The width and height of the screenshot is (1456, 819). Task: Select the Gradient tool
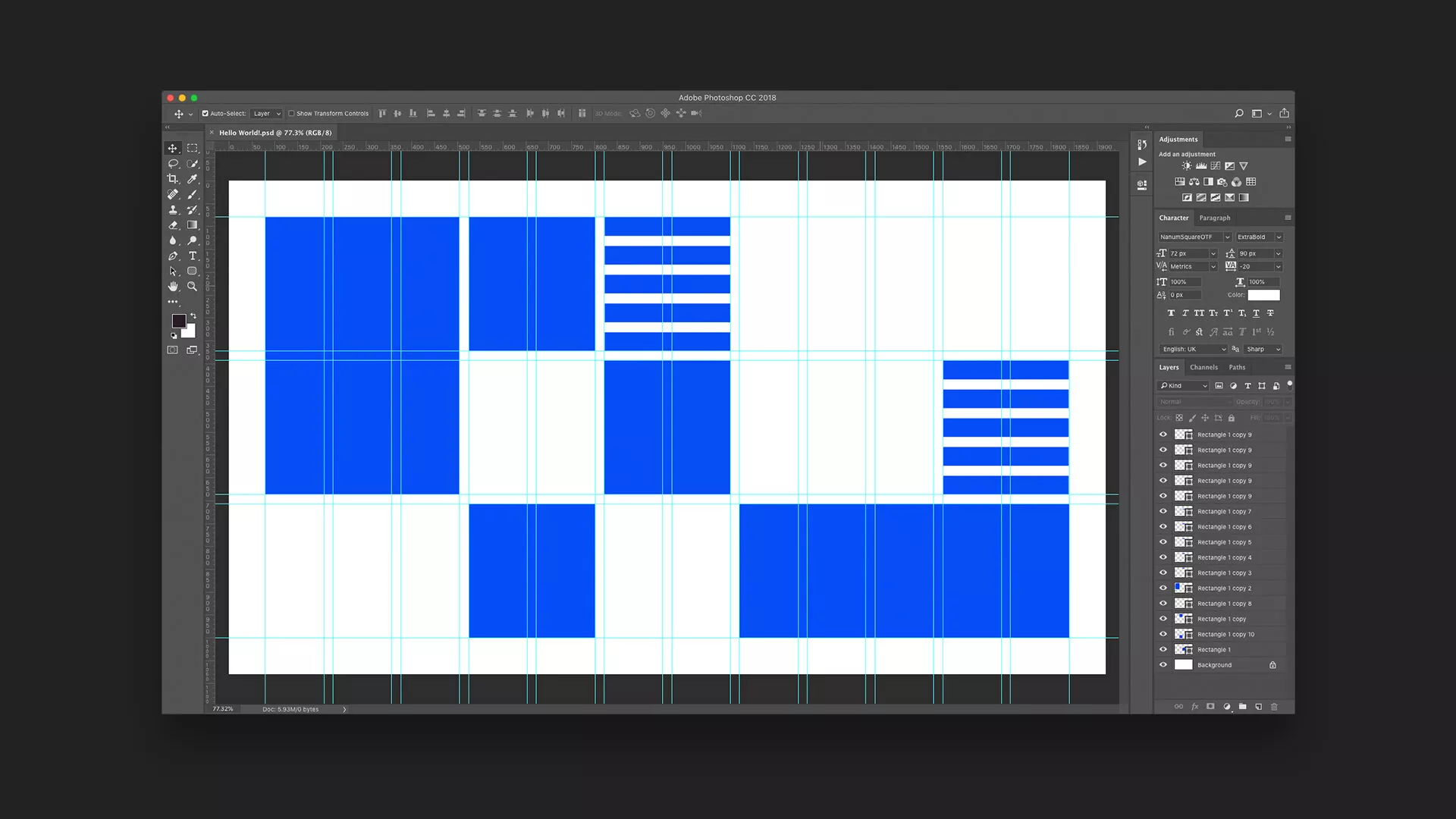[193, 225]
